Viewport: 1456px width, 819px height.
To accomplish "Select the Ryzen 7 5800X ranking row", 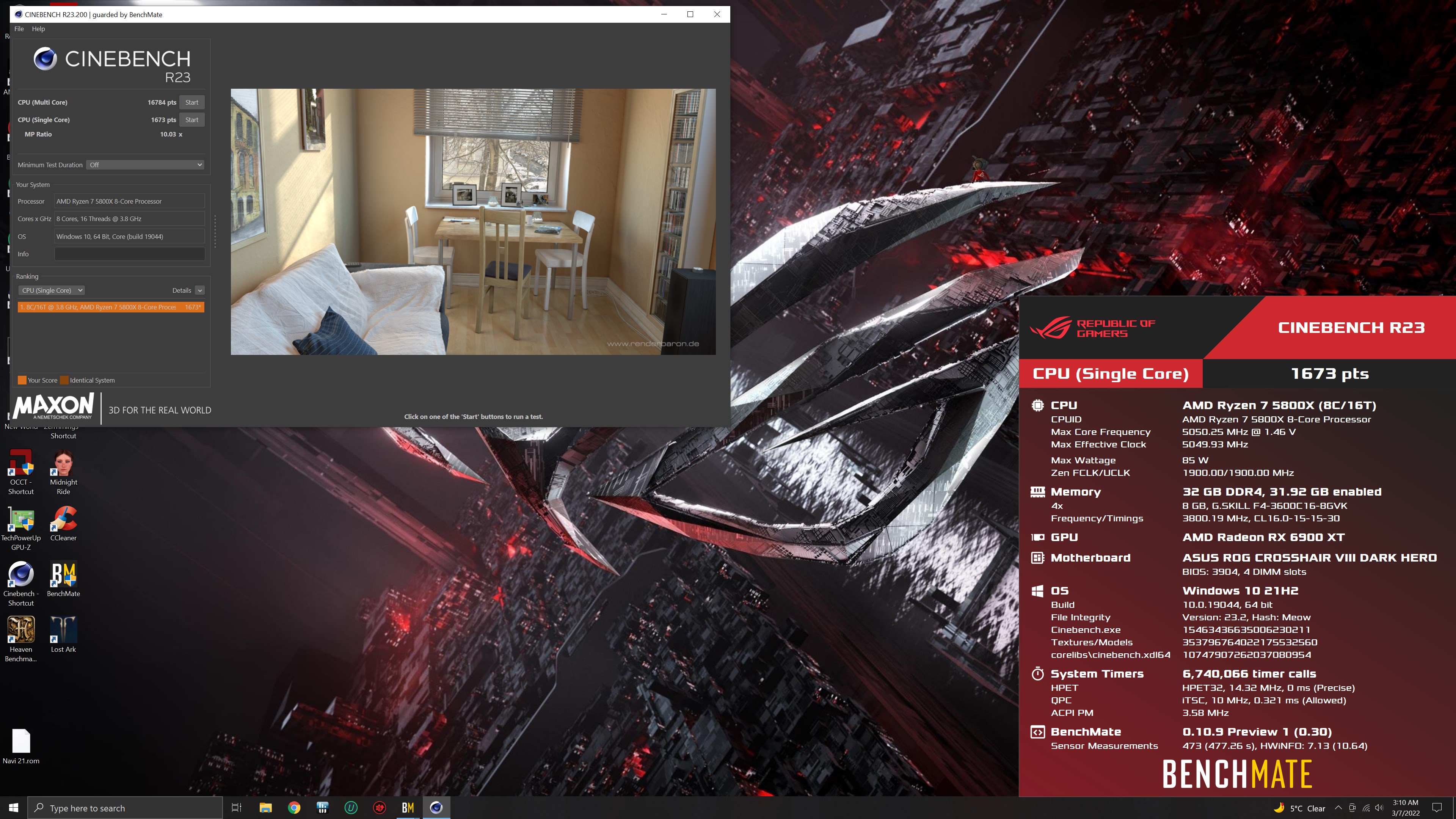I will coord(111,307).
